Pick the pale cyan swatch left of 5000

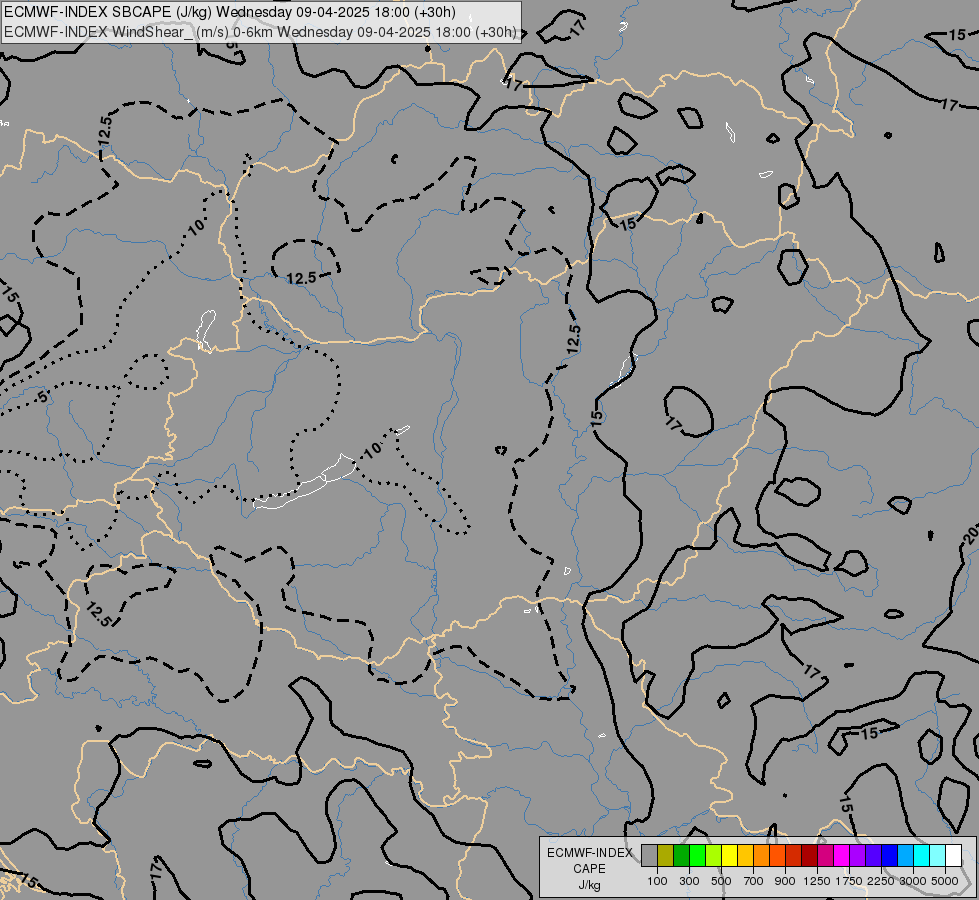pos(938,856)
